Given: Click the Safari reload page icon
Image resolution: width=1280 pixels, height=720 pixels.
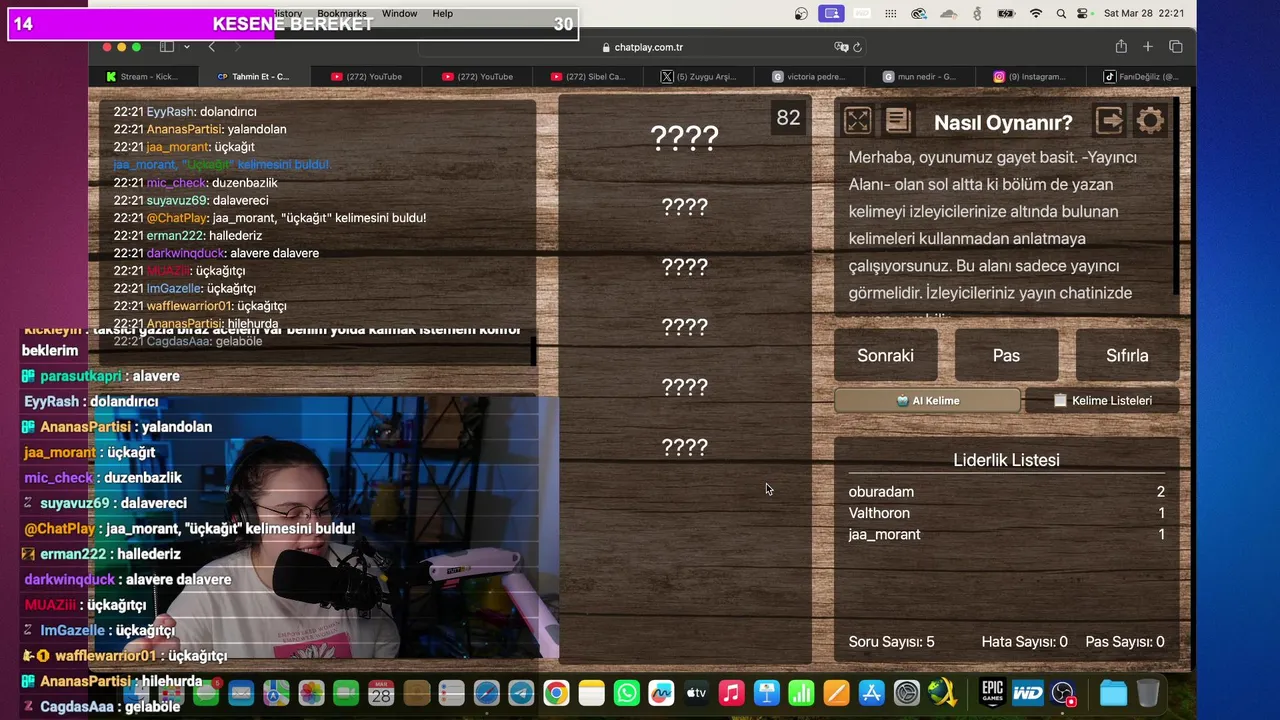Looking at the screenshot, I should pos(857,47).
